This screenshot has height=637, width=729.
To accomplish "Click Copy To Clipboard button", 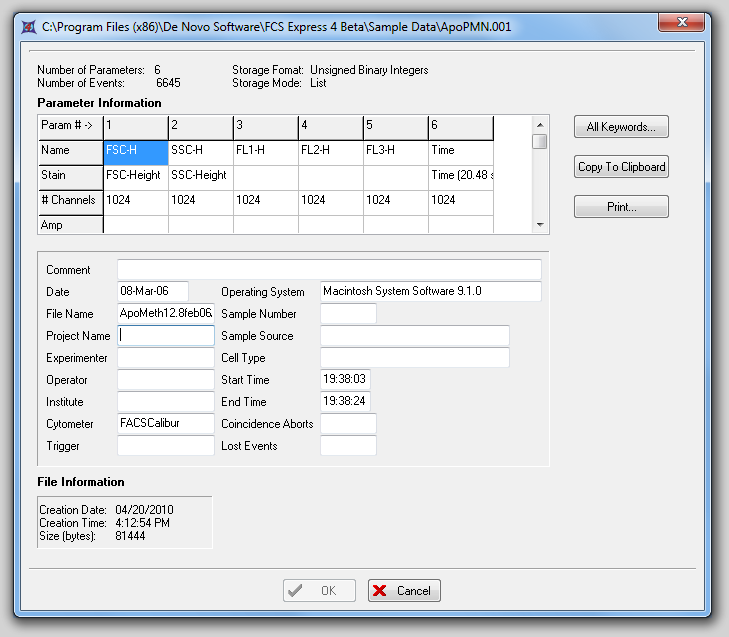I will (621, 166).
